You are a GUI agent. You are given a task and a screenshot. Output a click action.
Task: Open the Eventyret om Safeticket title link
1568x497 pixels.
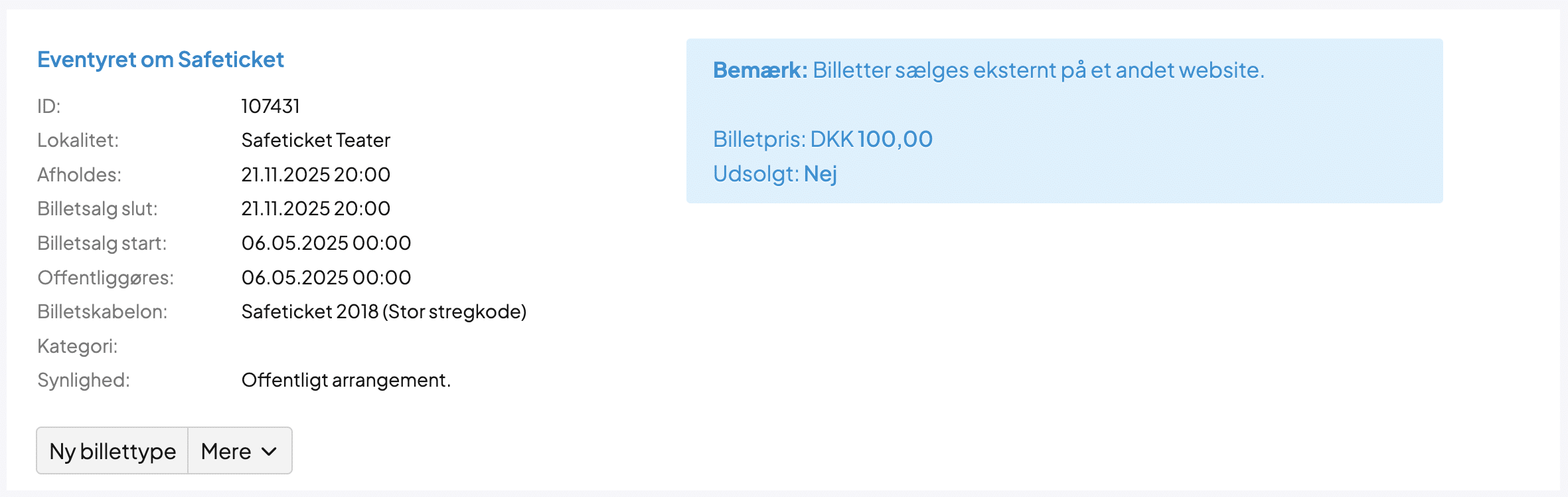[160, 60]
